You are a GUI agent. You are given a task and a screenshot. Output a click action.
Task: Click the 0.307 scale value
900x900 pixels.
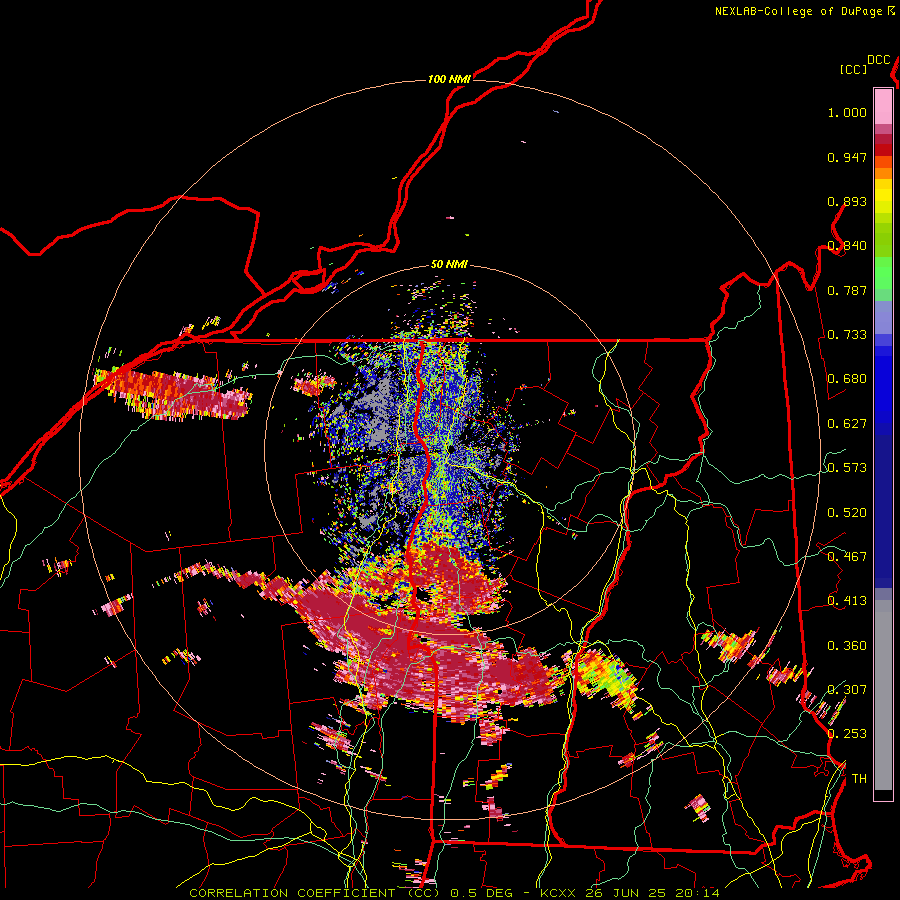coord(847,690)
